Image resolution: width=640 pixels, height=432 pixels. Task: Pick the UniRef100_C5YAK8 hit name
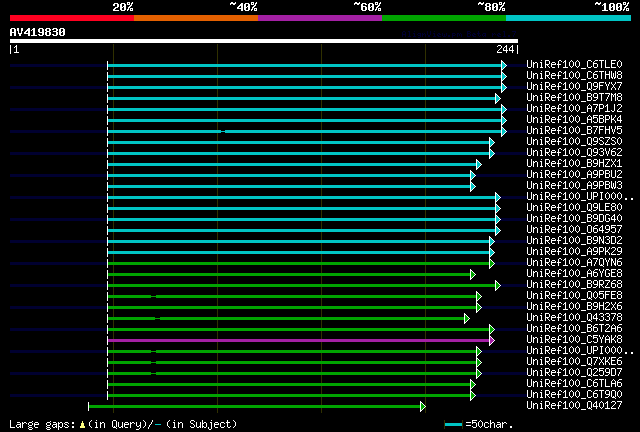point(574,340)
